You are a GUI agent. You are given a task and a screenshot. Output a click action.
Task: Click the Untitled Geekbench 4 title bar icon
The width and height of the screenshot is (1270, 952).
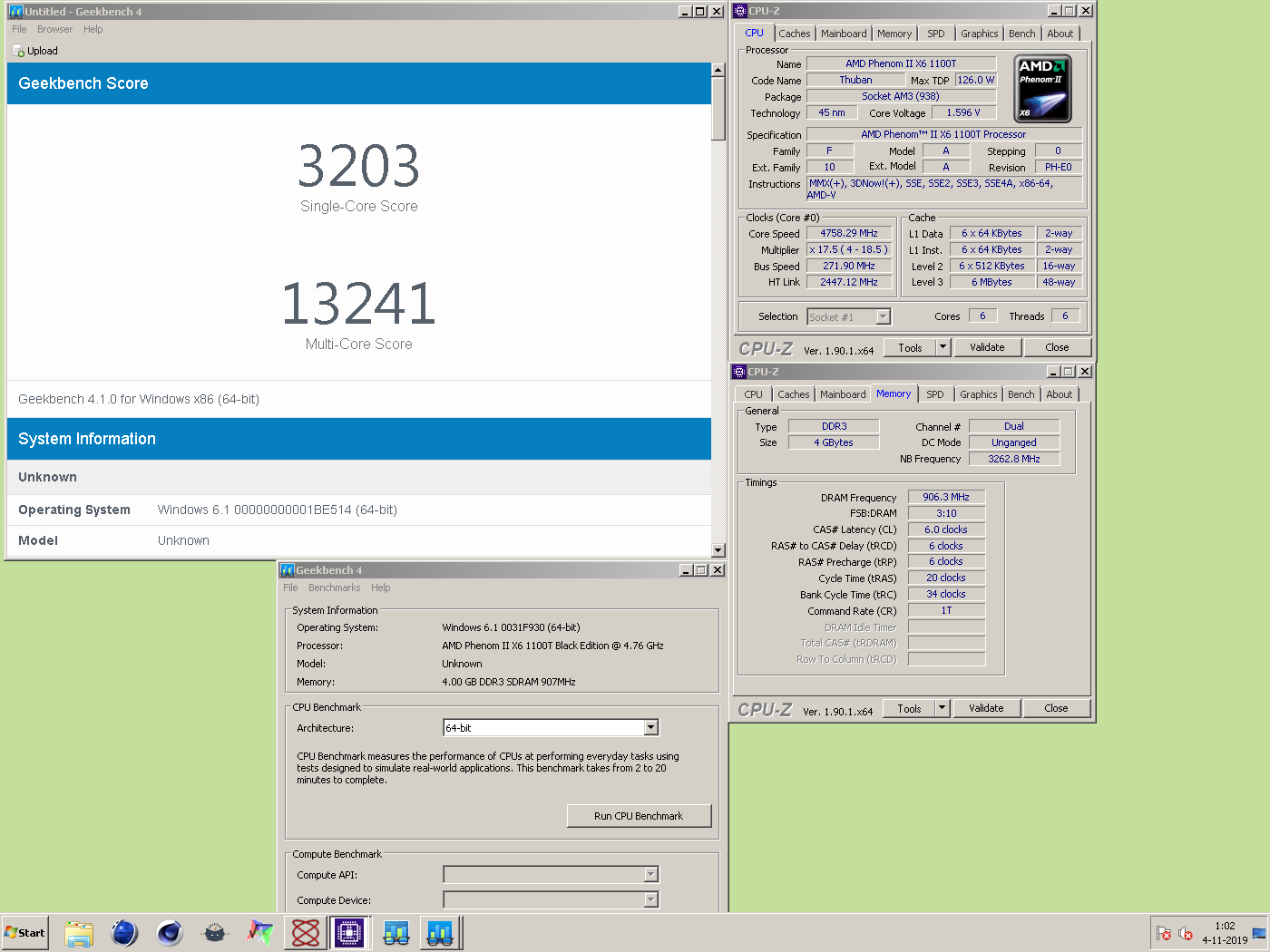[15, 12]
